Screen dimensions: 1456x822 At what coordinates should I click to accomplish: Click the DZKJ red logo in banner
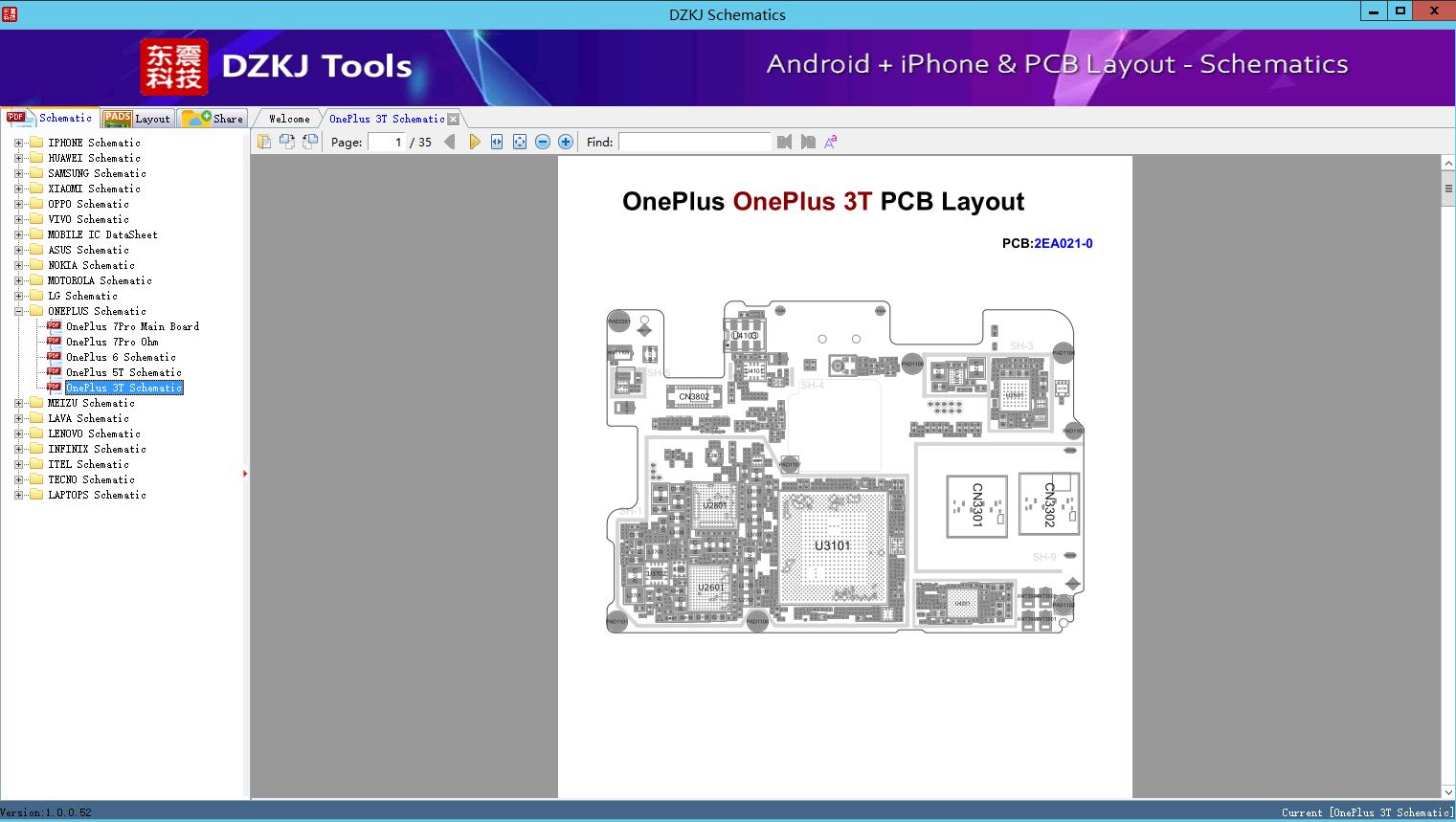[174, 67]
